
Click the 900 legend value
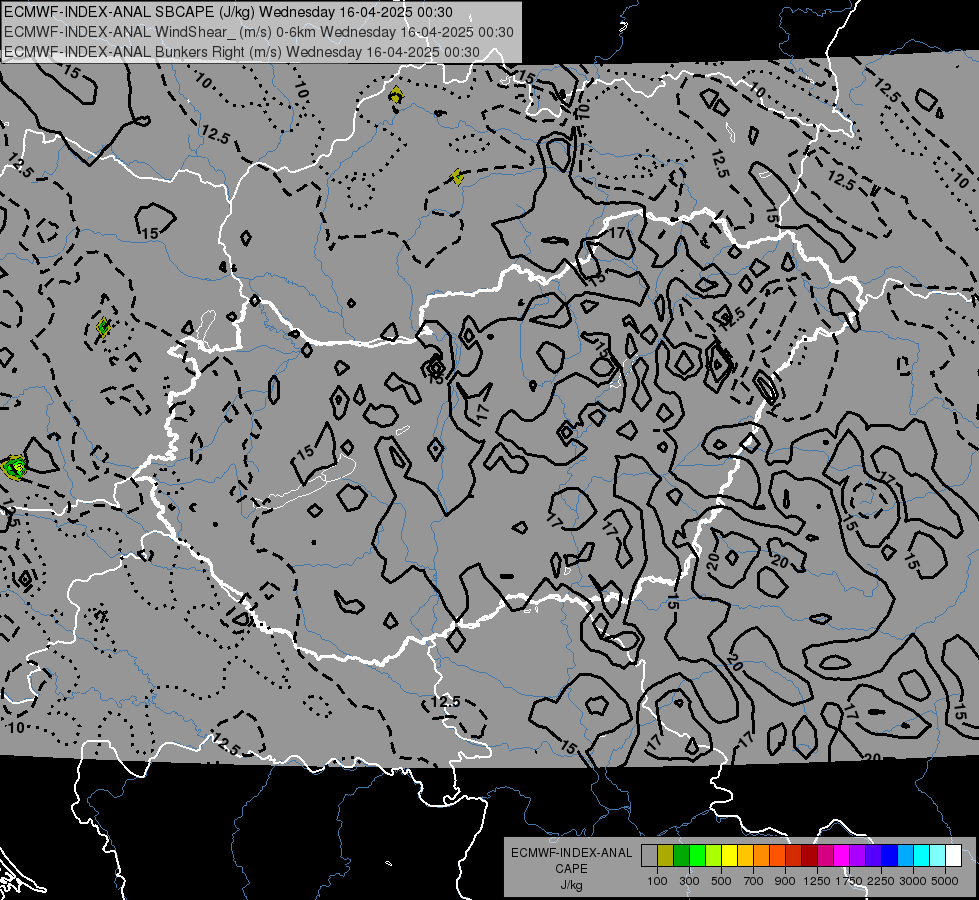pyautogui.click(x=785, y=881)
